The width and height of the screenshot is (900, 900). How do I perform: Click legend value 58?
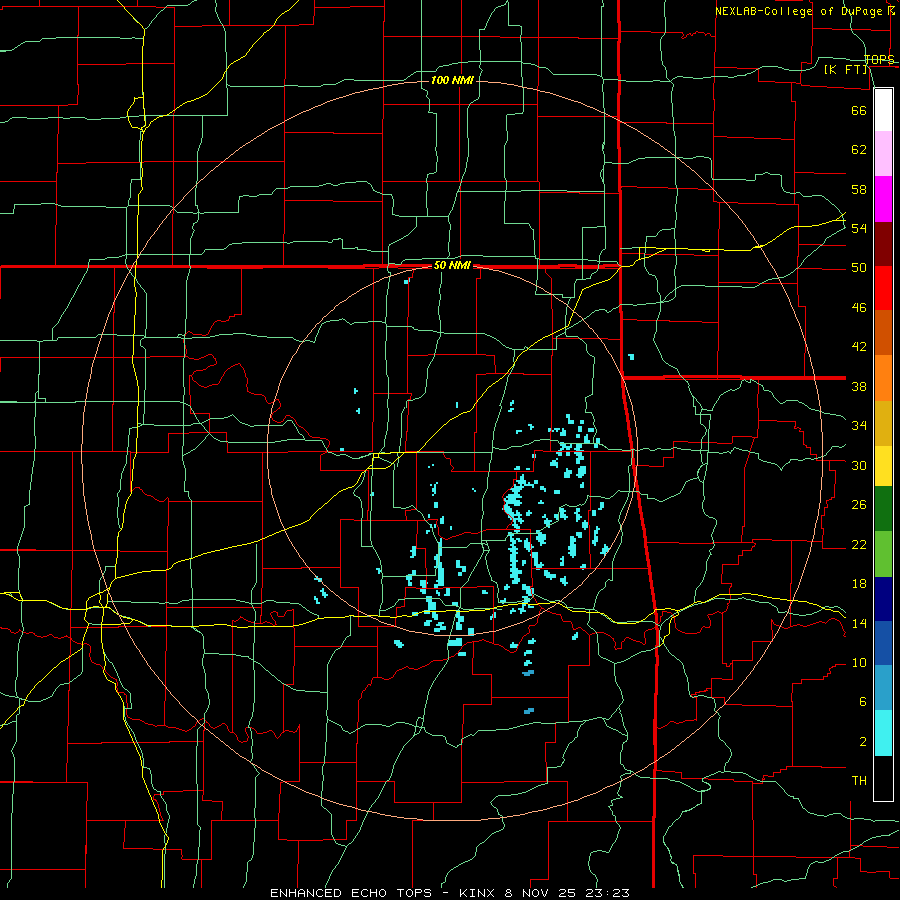pyautogui.click(x=859, y=189)
